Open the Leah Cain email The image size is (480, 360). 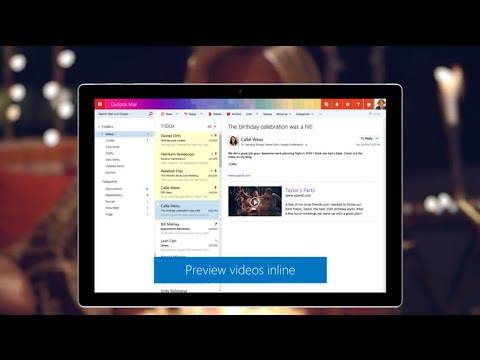[187, 245]
